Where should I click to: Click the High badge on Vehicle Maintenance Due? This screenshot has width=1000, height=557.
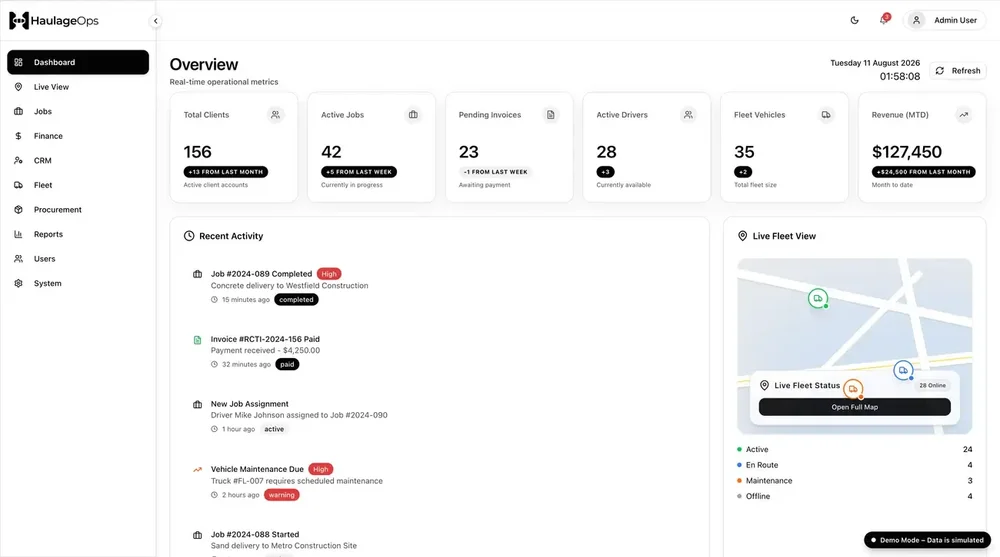[x=321, y=469]
